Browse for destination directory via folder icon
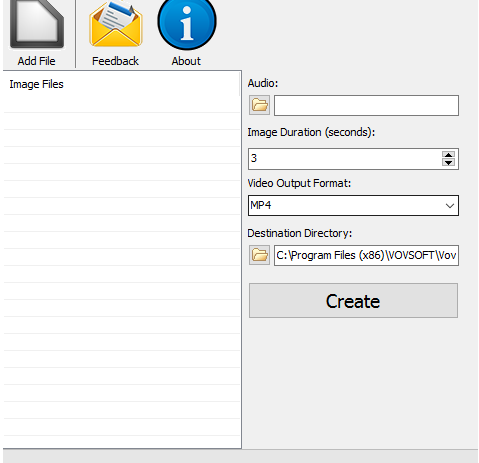Image resolution: width=479 pixels, height=463 pixels. [x=259, y=255]
